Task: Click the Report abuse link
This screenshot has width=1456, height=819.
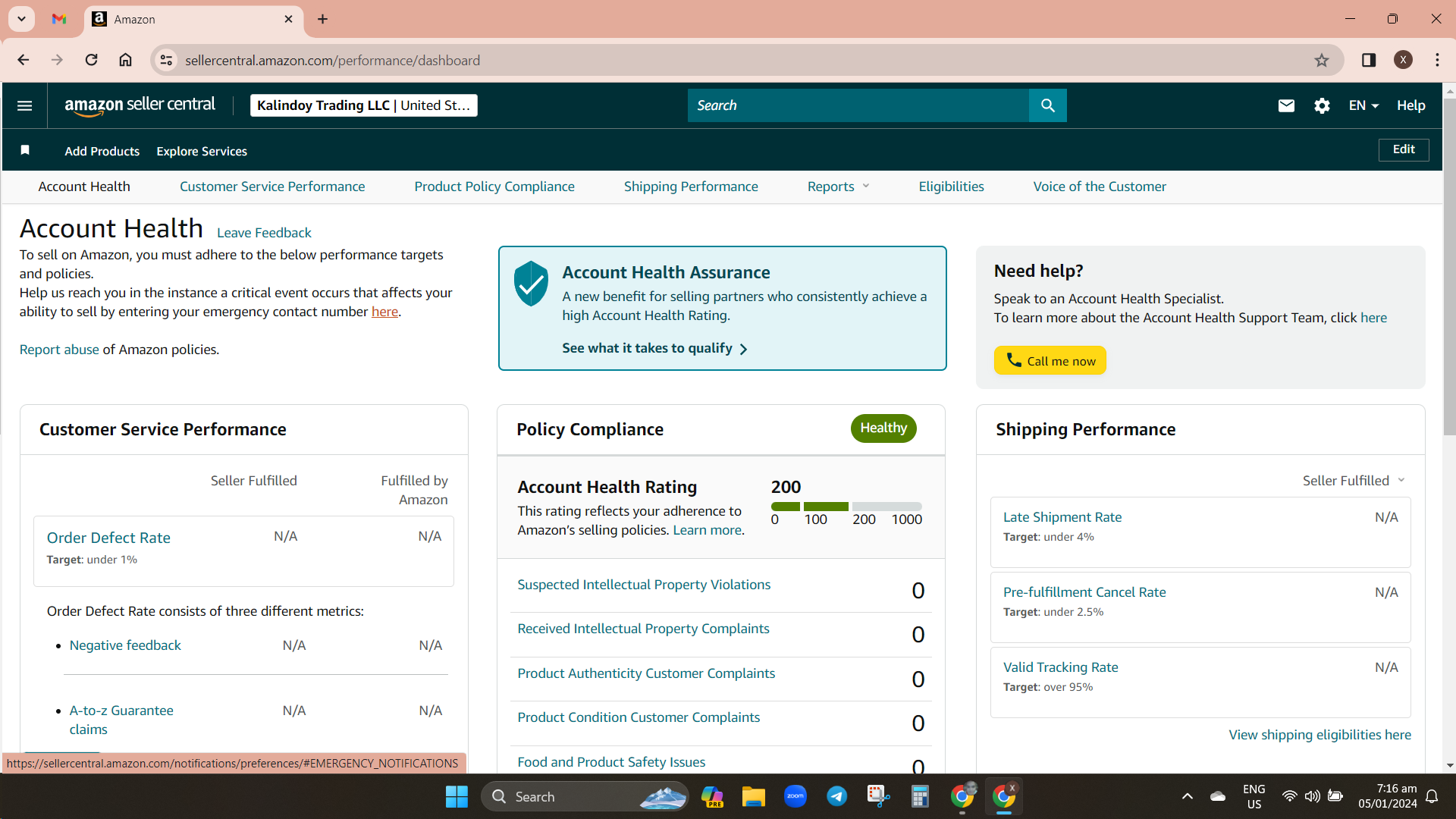Action: point(59,350)
